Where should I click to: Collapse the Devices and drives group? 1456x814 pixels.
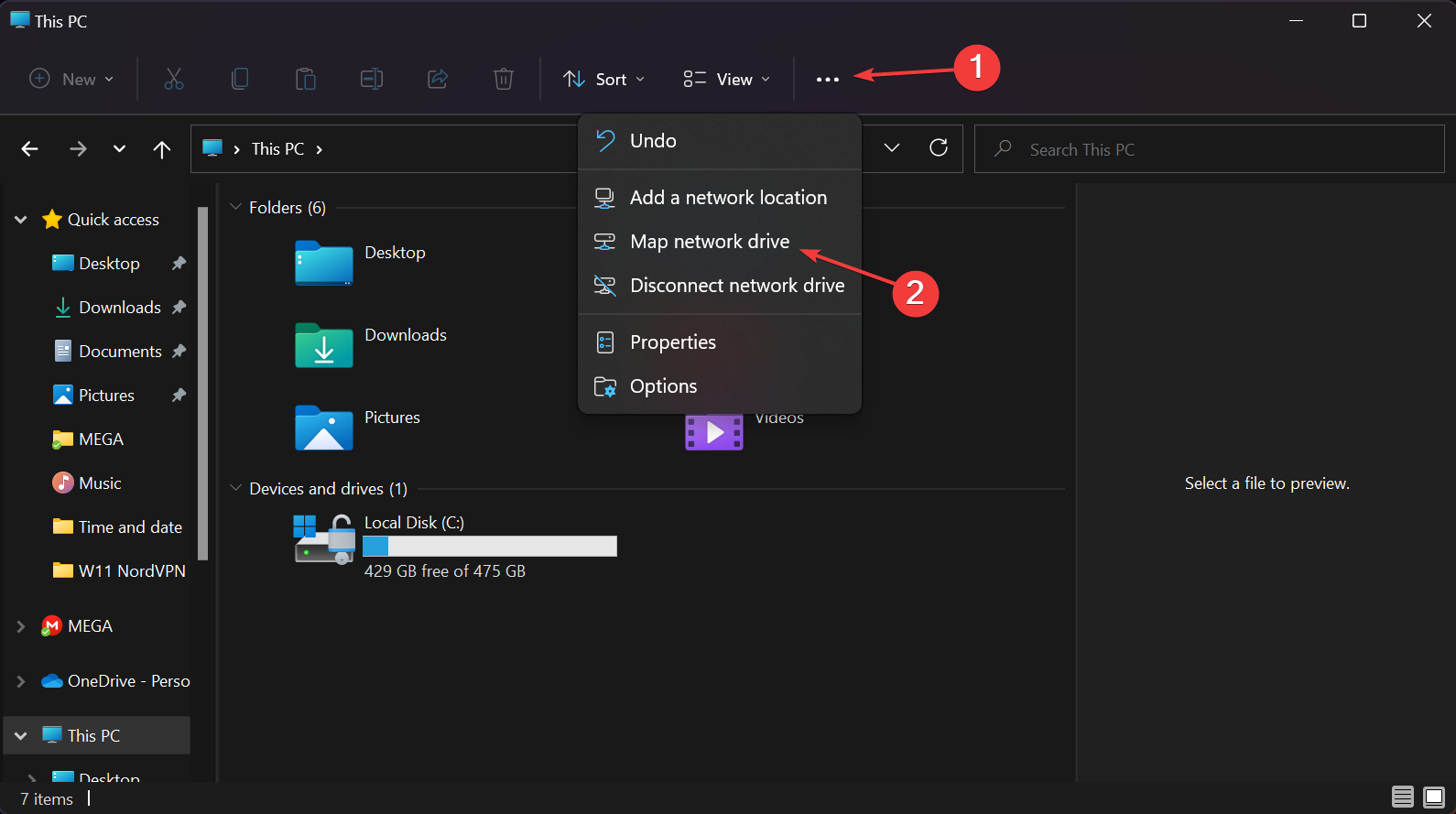click(x=235, y=488)
